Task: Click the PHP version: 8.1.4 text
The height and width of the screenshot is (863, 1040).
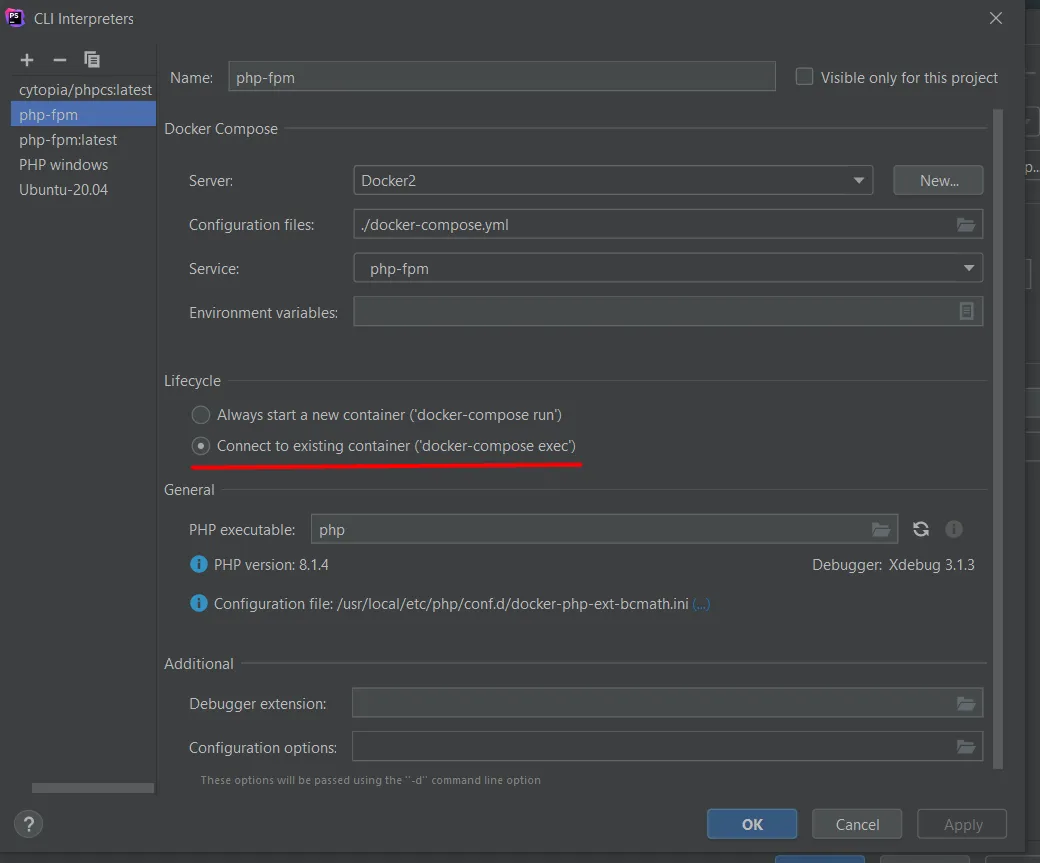Action: point(271,565)
